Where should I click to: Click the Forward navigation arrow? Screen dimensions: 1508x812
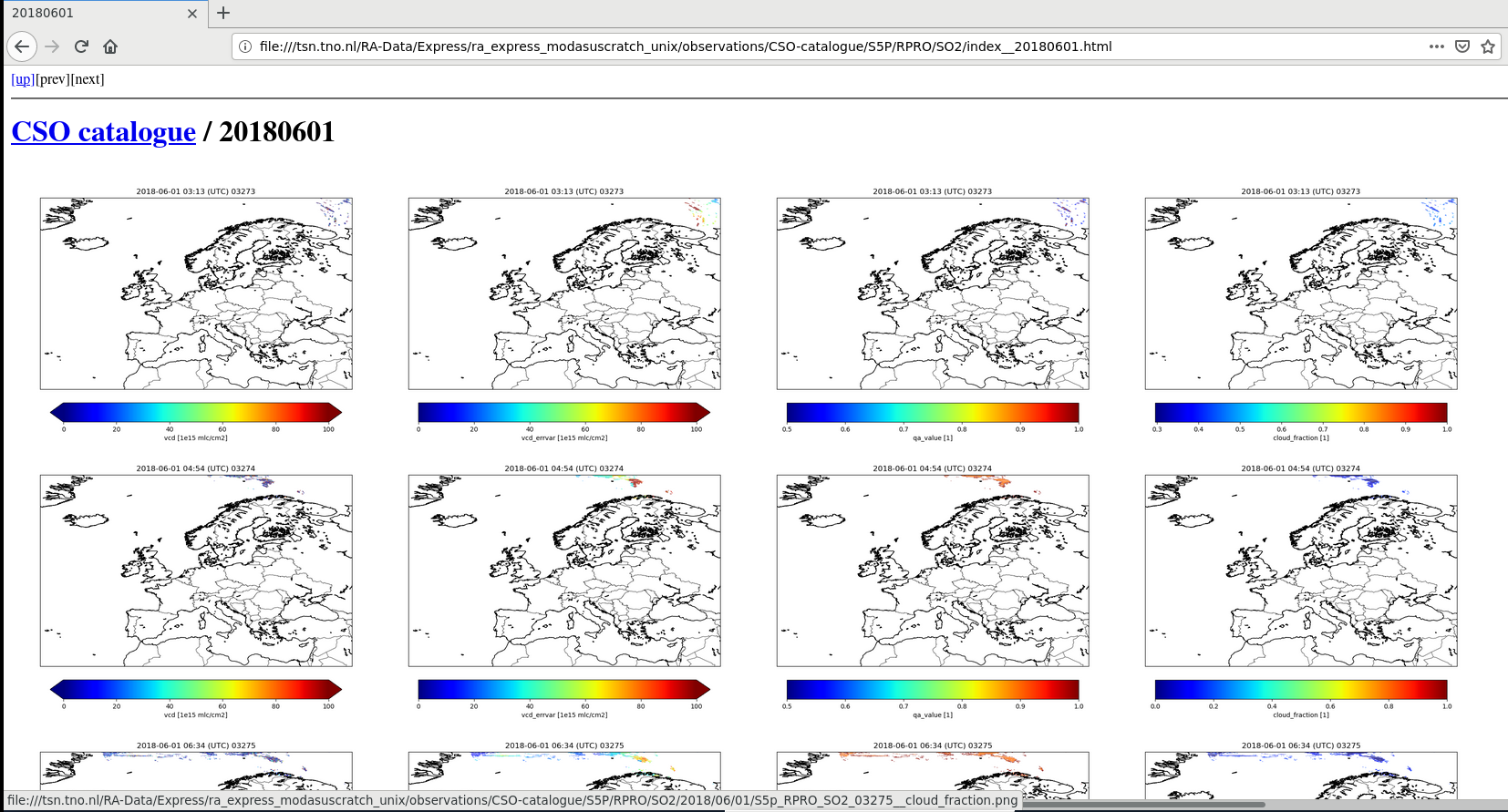click(52, 46)
